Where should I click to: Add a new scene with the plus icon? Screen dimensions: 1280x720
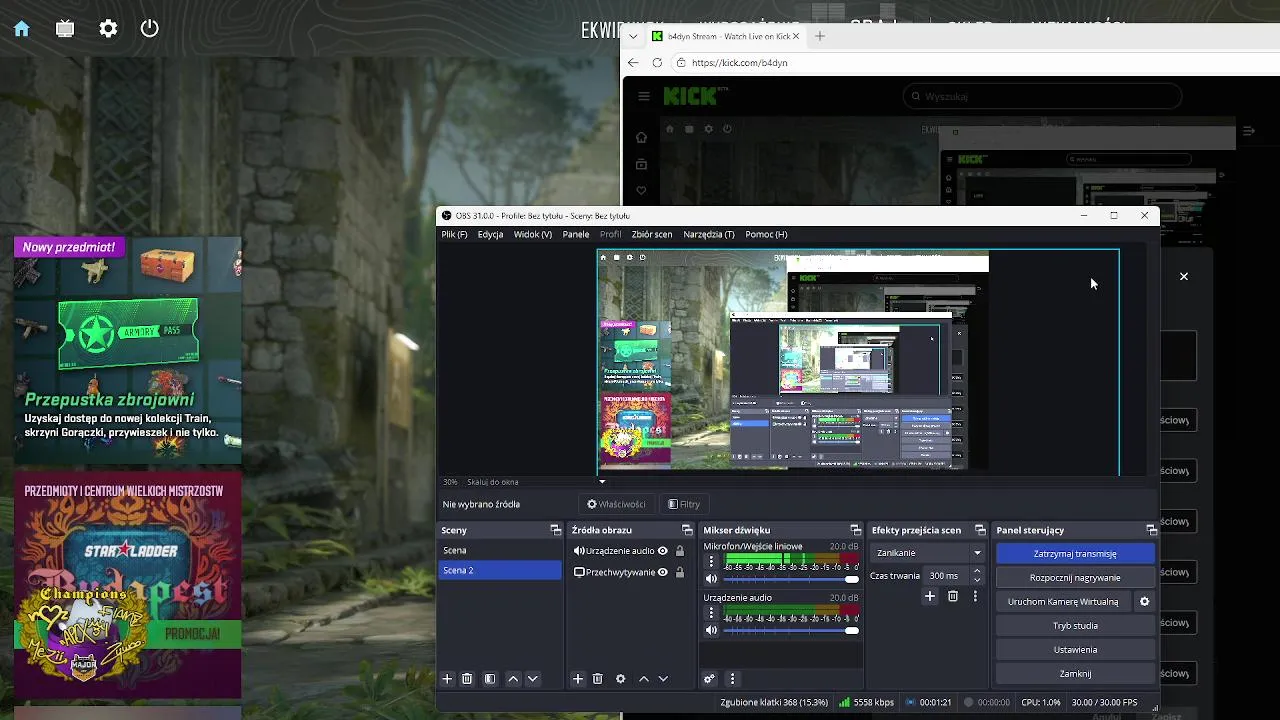click(447, 679)
